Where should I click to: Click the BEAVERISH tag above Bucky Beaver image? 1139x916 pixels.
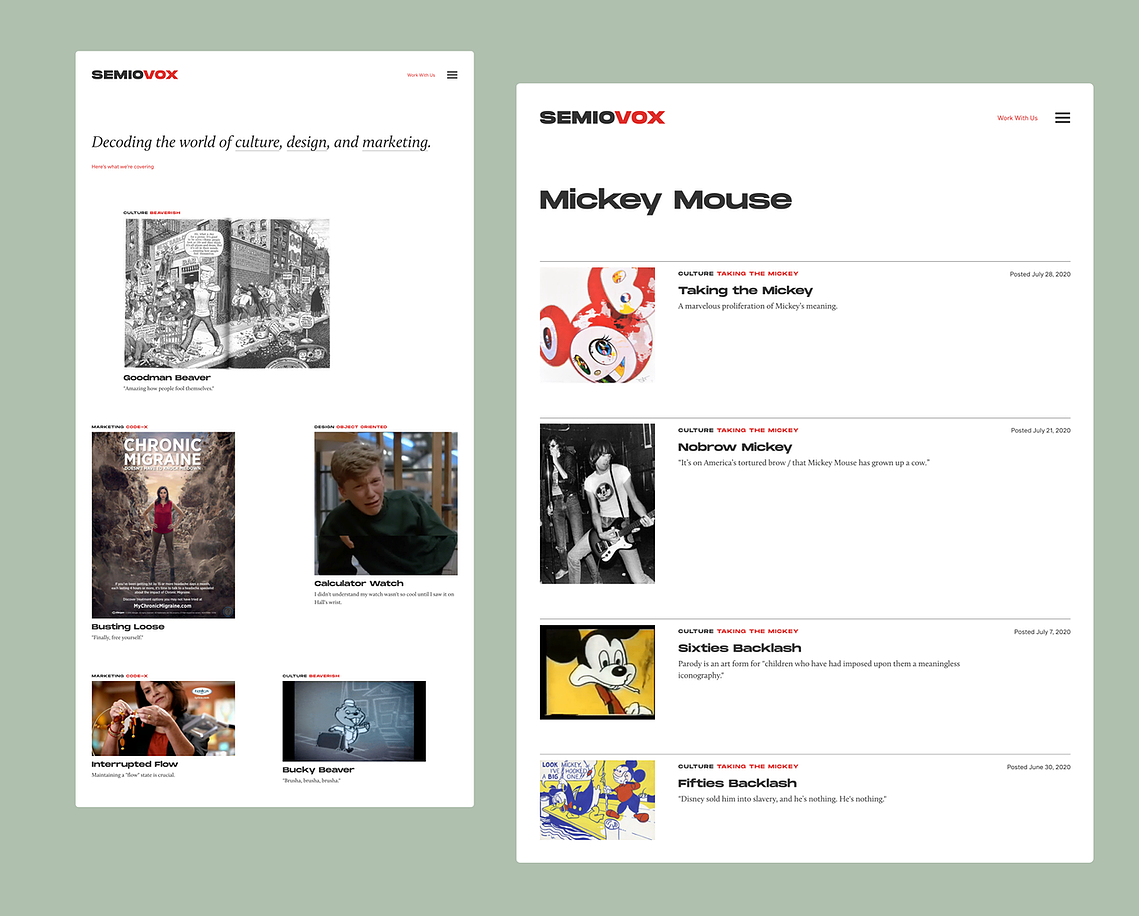[x=324, y=676]
